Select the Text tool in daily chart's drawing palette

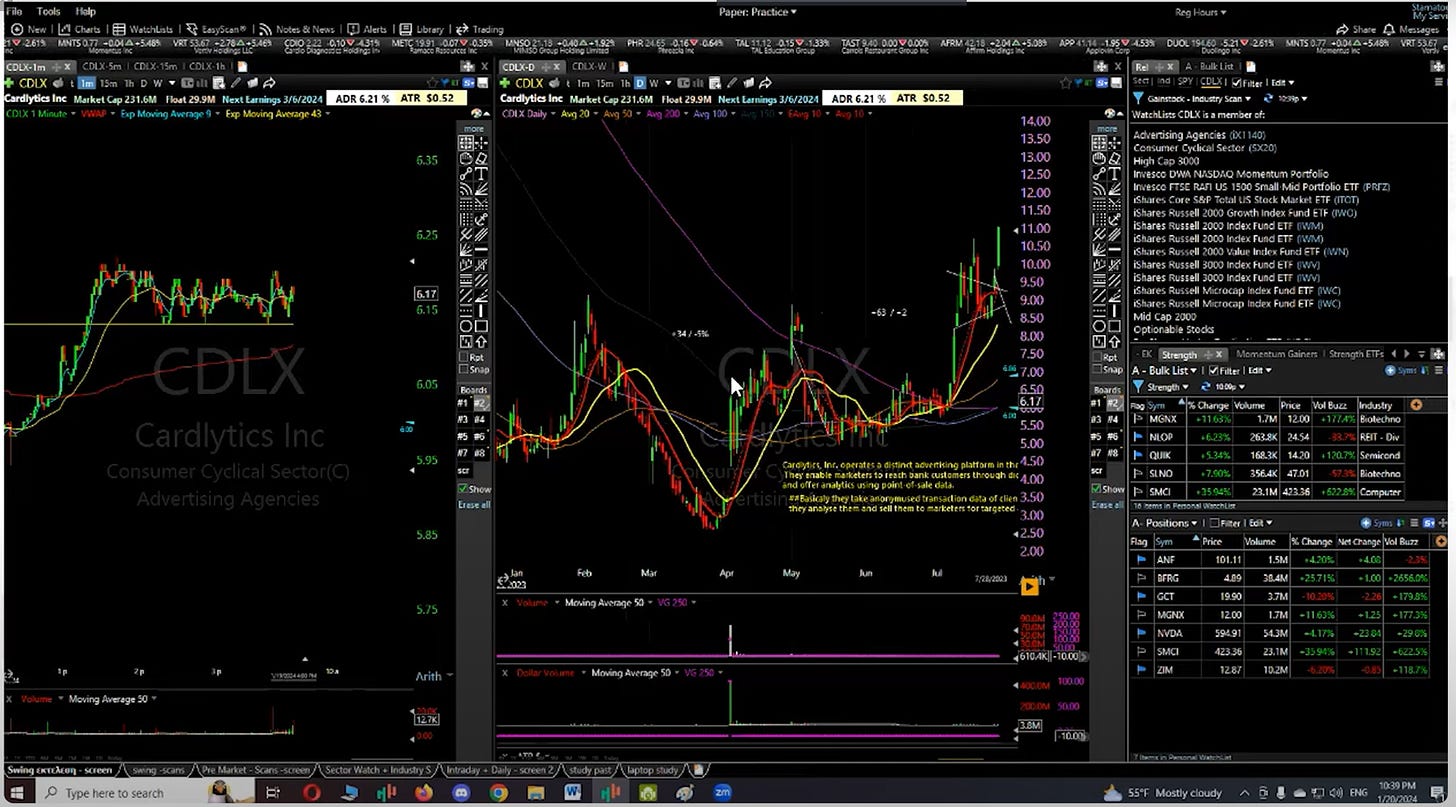(x=1114, y=174)
